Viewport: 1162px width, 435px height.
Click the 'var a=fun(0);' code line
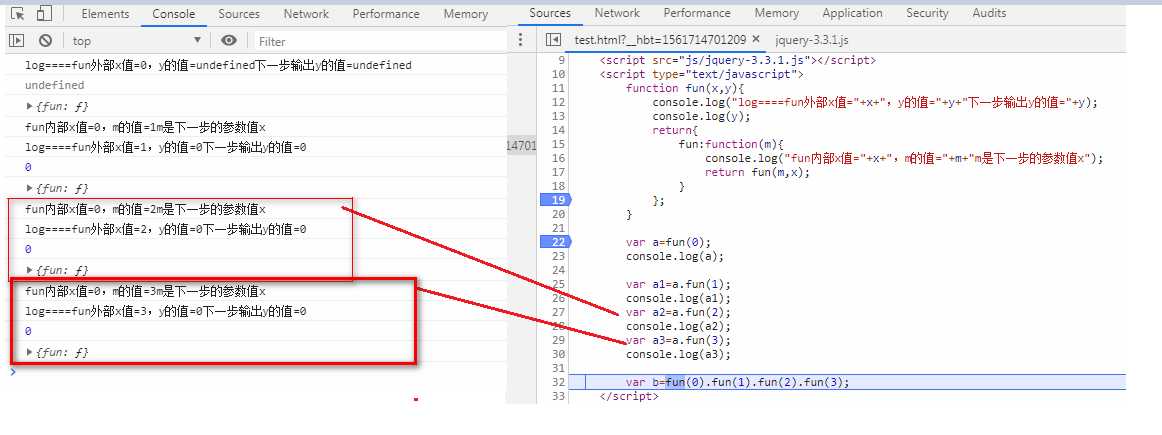(x=668, y=242)
